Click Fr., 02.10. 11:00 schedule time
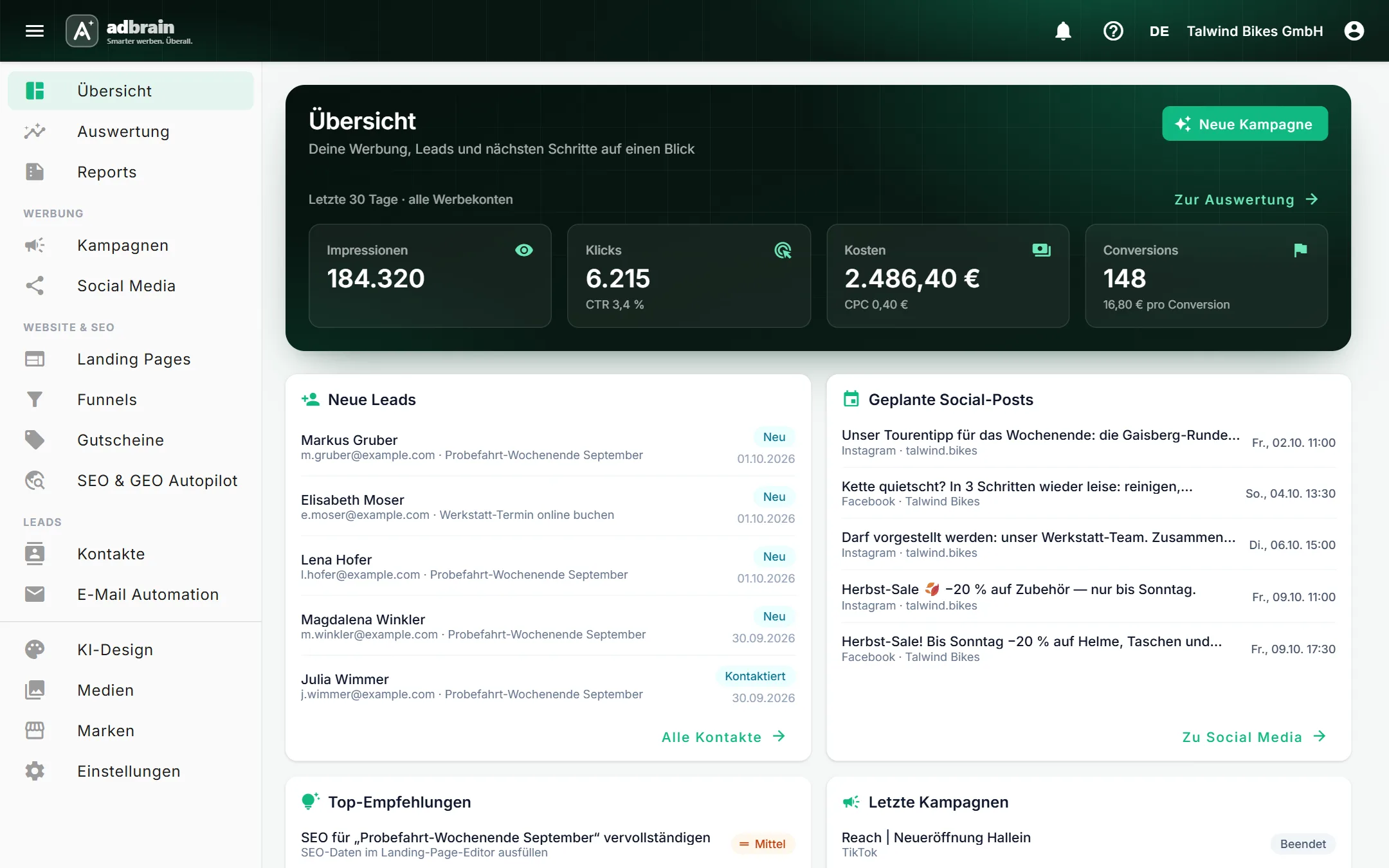Image resolution: width=1389 pixels, height=868 pixels. [1294, 442]
